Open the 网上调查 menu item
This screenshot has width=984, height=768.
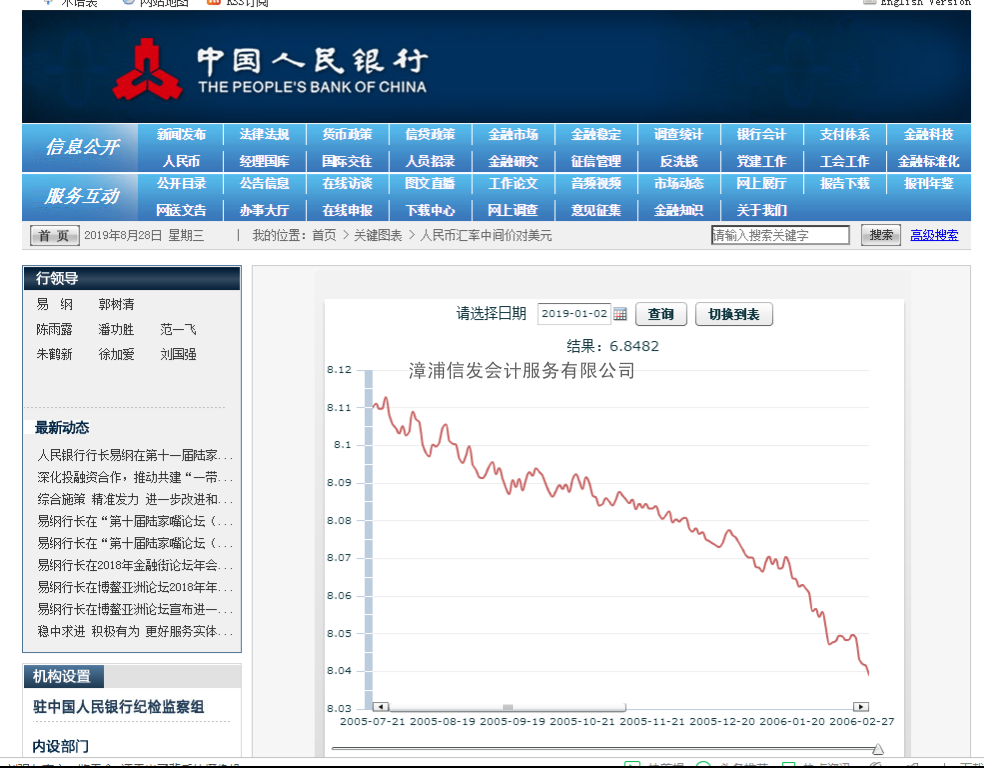click(513, 210)
